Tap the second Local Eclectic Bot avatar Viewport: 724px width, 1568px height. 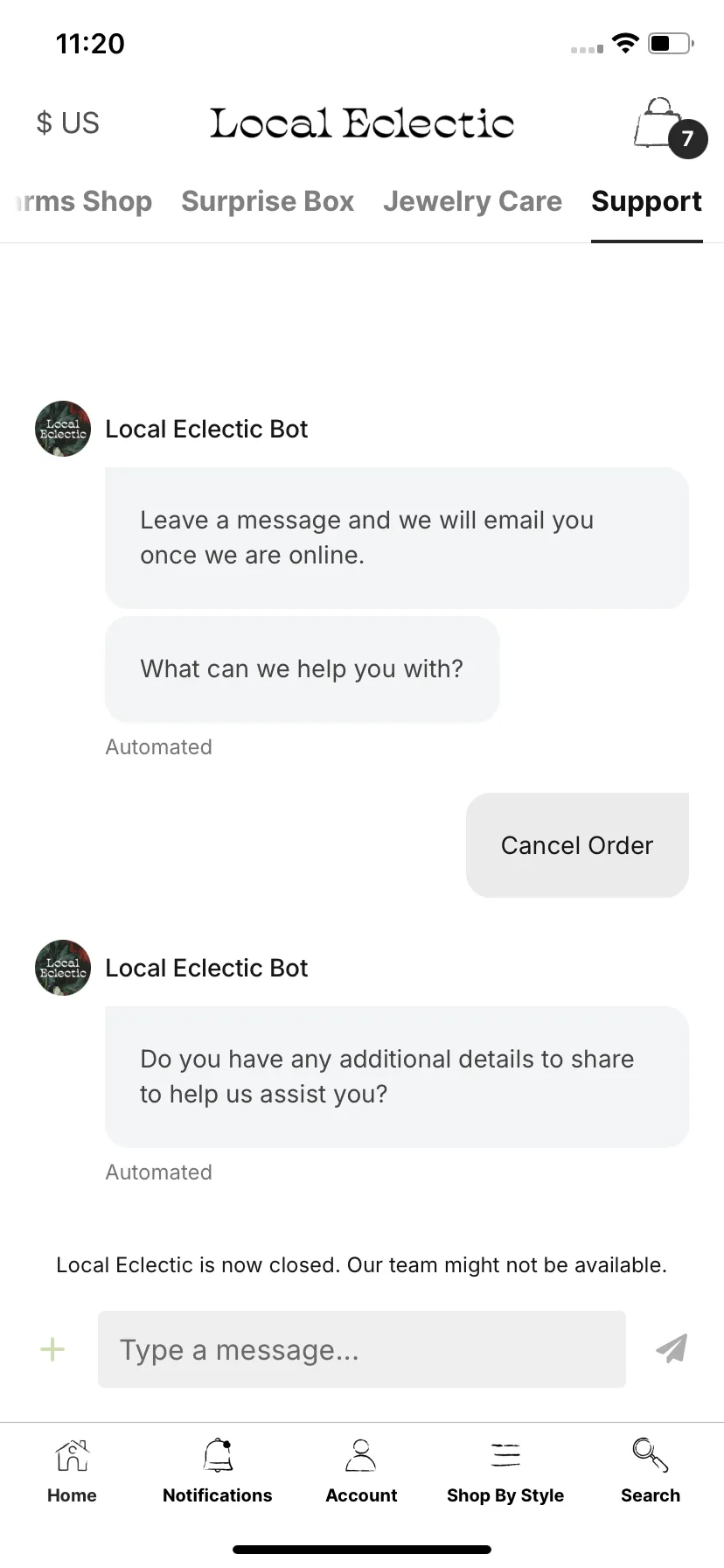[63, 968]
